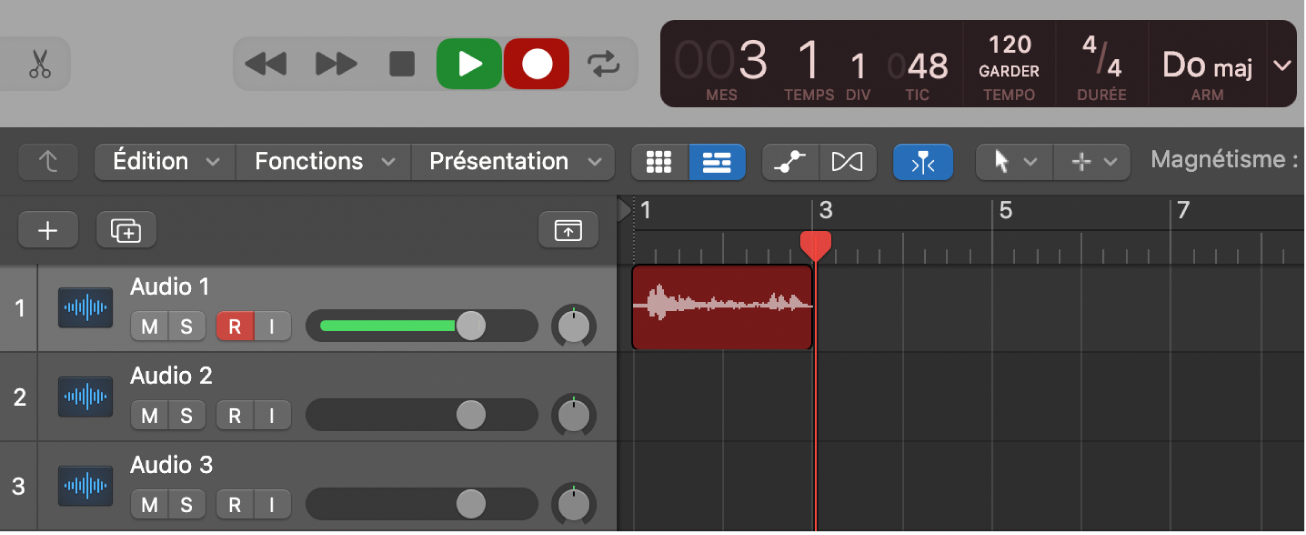Record-arm the Audio 2 track
The height and width of the screenshot is (535, 1306).
point(235,415)
